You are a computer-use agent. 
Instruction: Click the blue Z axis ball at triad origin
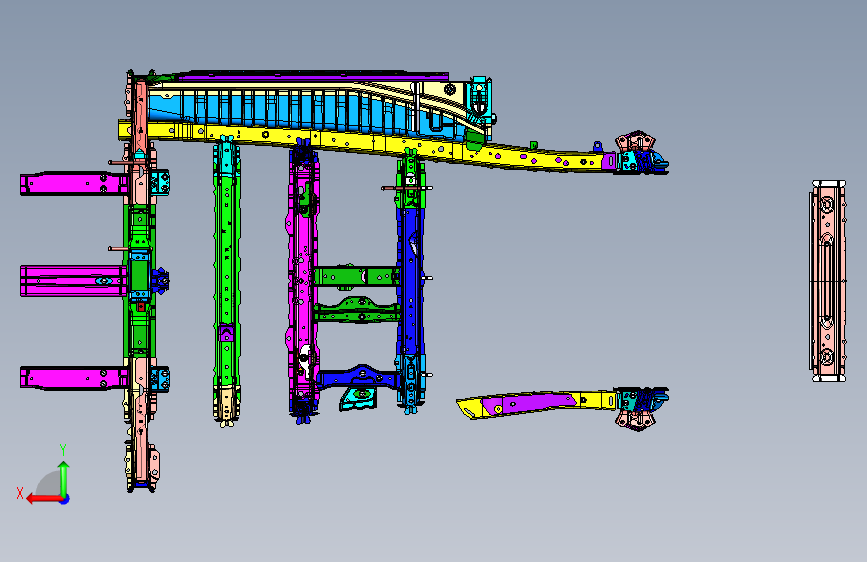(x=65, y=499)
